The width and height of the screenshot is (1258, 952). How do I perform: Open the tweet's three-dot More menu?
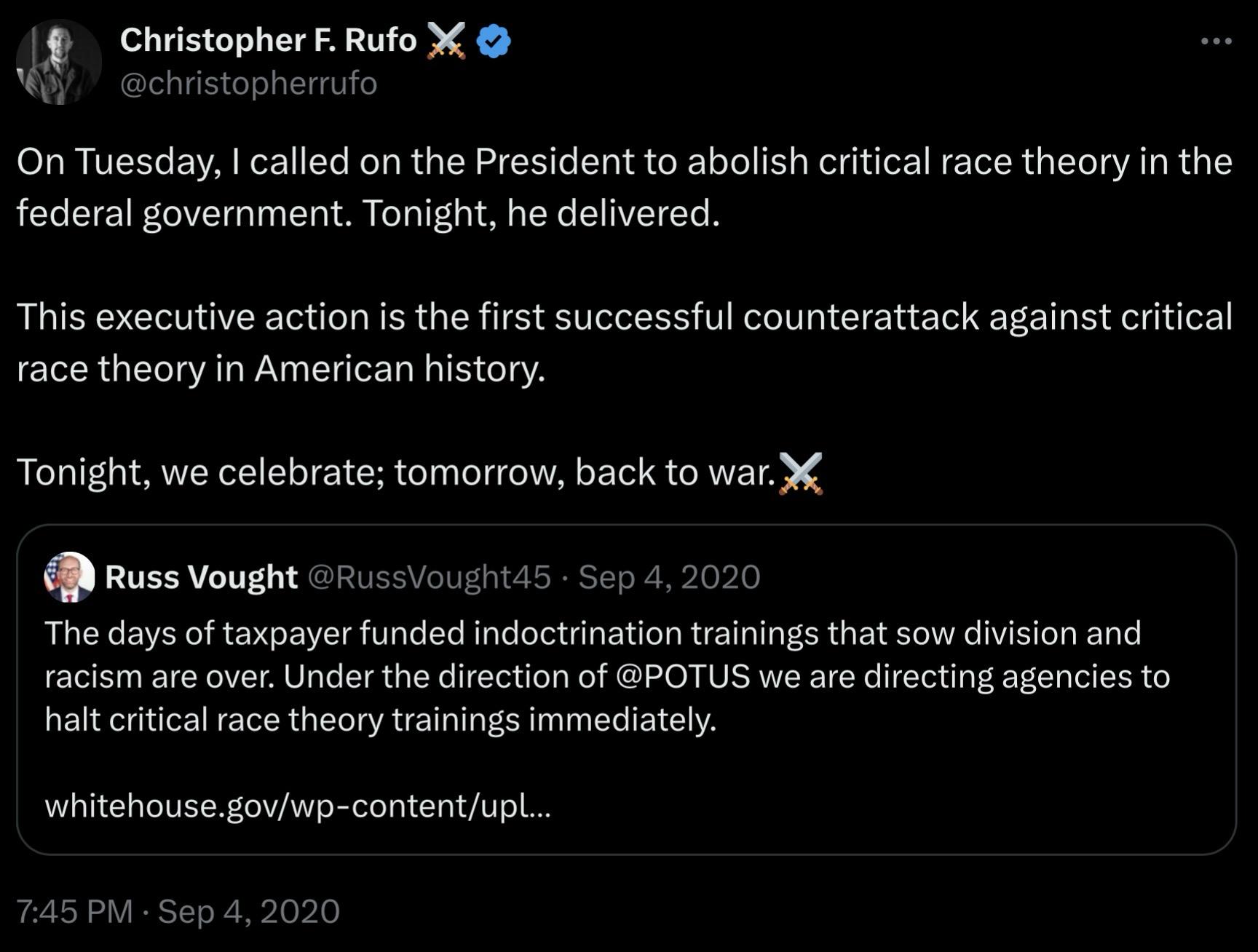point(1216,41)
